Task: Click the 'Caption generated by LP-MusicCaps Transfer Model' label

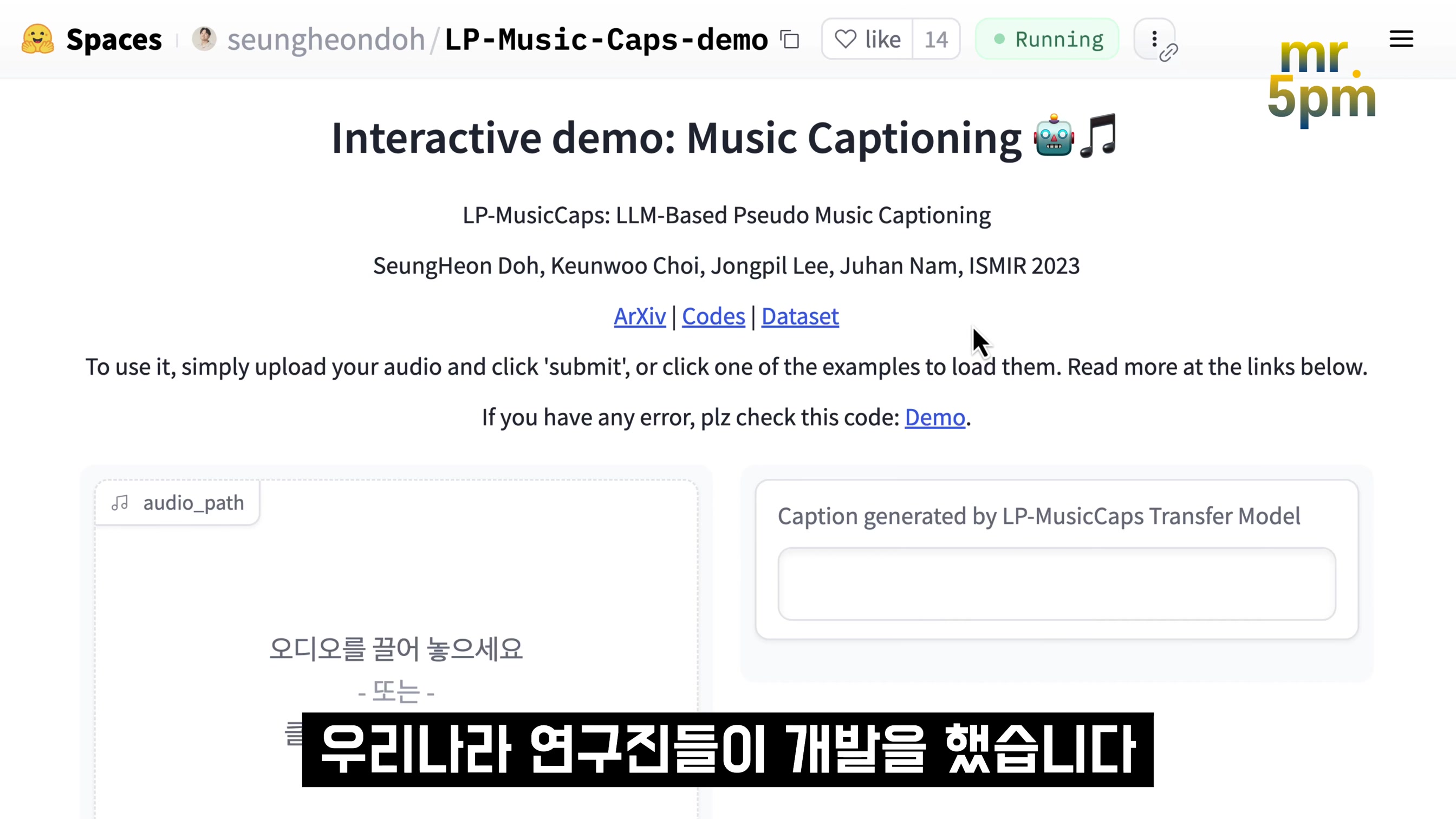Action: coord(1039,516)
